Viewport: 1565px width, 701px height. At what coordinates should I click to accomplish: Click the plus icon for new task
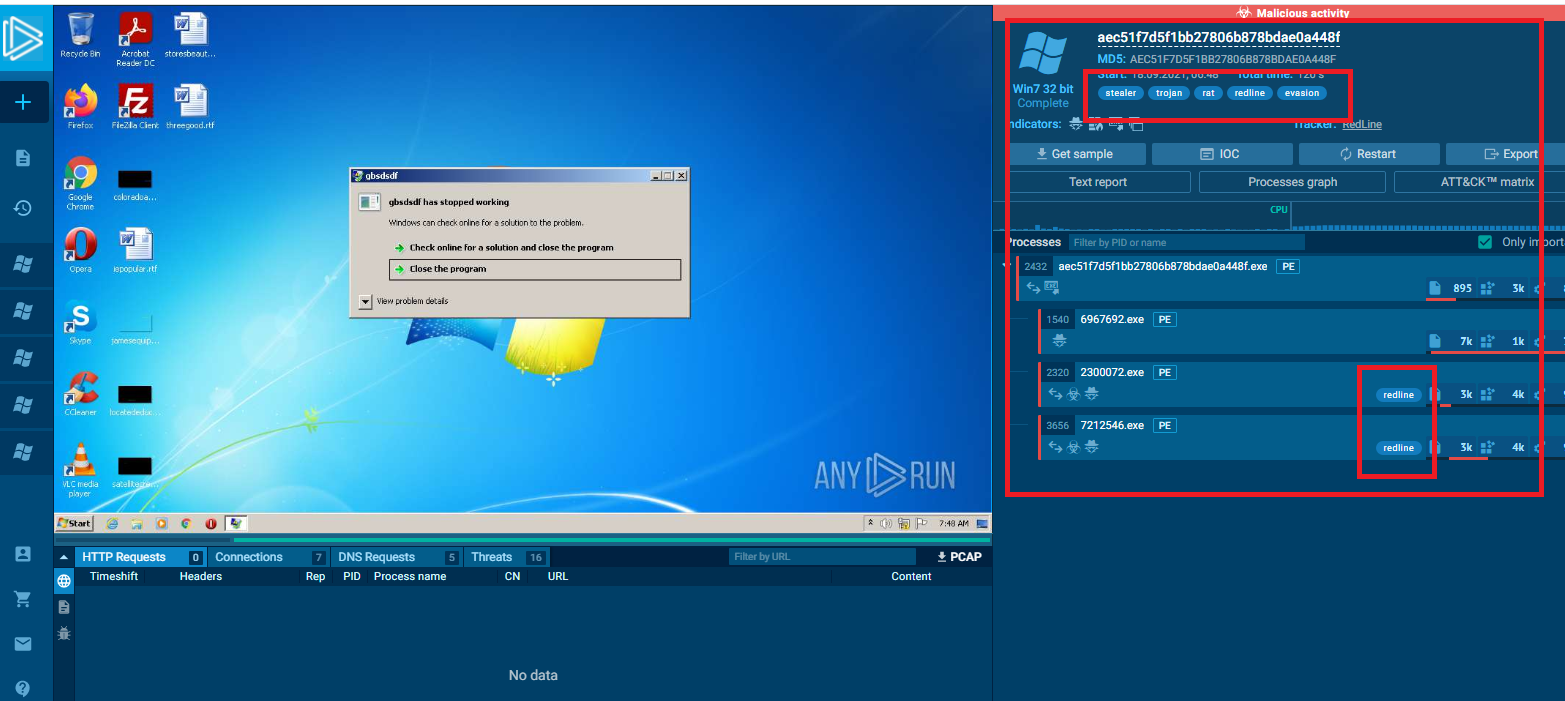coord(23,103)
